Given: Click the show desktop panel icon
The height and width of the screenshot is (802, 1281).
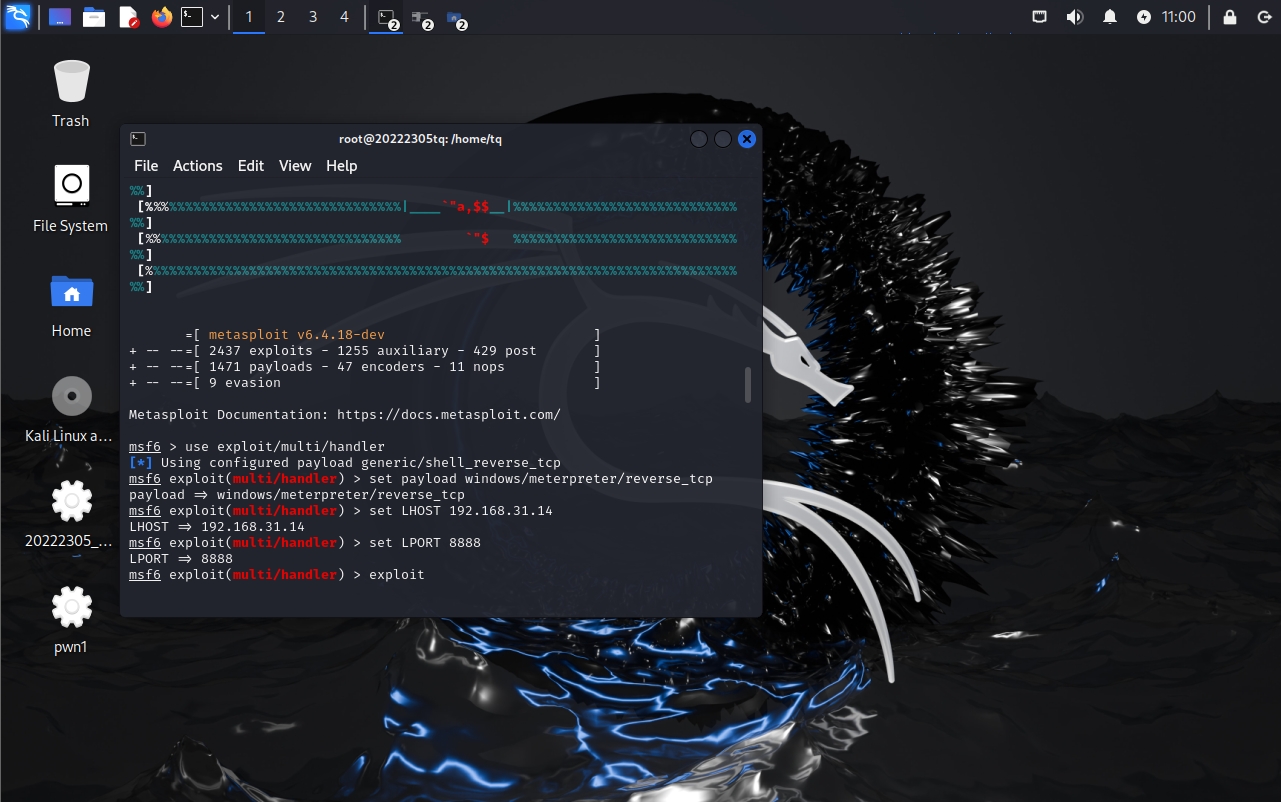Looking at the screenshot, I should (x=60, y=17).
